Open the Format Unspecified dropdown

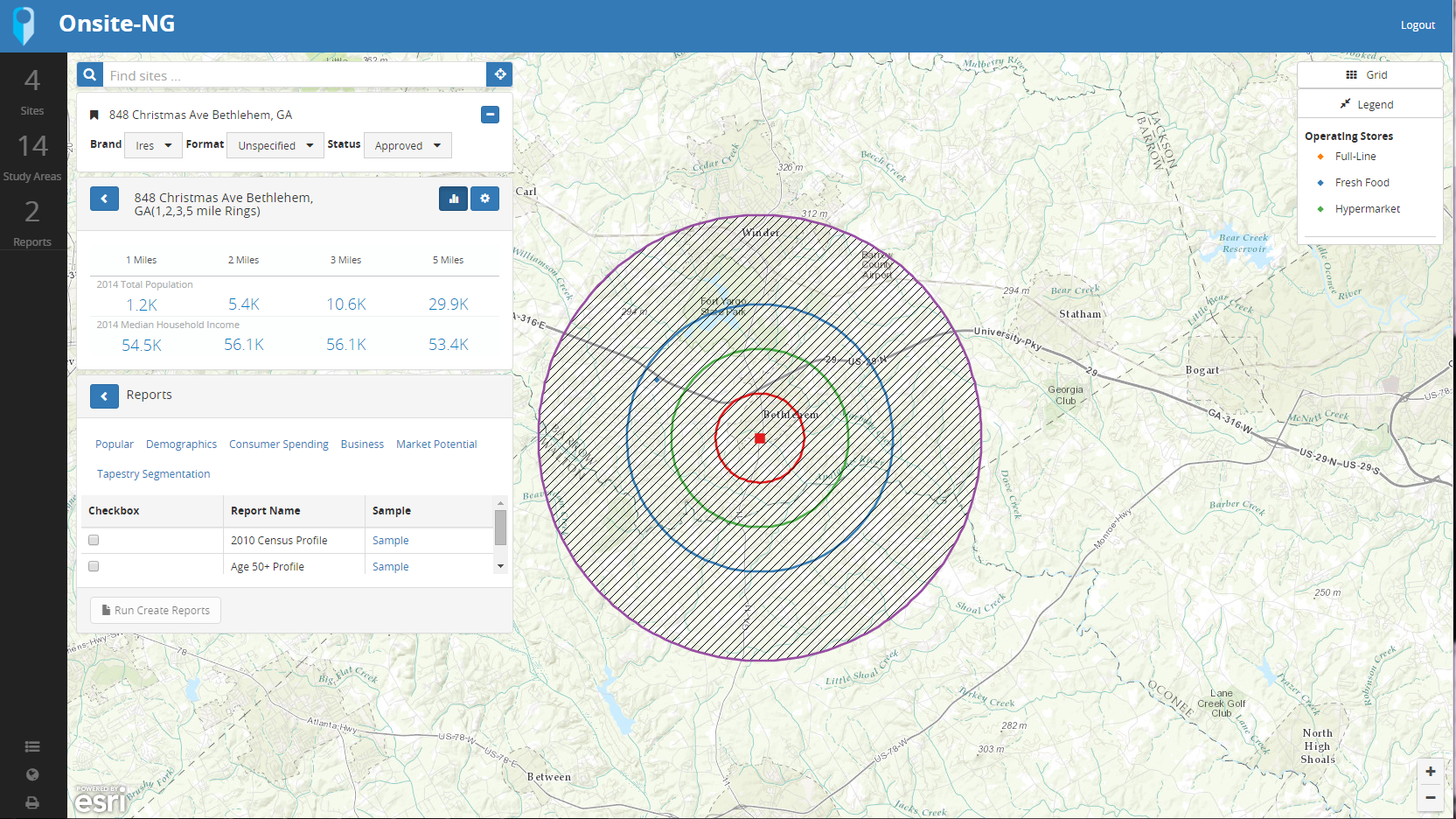pyautogui.click(x=275, y=145)
